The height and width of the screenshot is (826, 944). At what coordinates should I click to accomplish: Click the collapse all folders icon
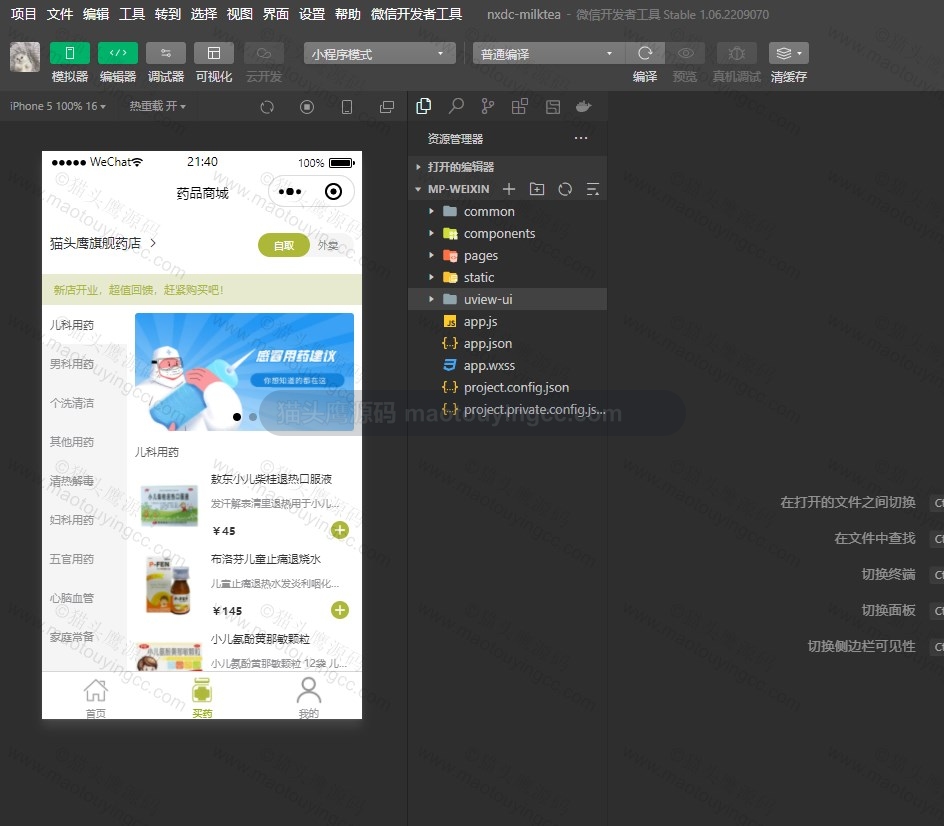click(x=593, y=189)
